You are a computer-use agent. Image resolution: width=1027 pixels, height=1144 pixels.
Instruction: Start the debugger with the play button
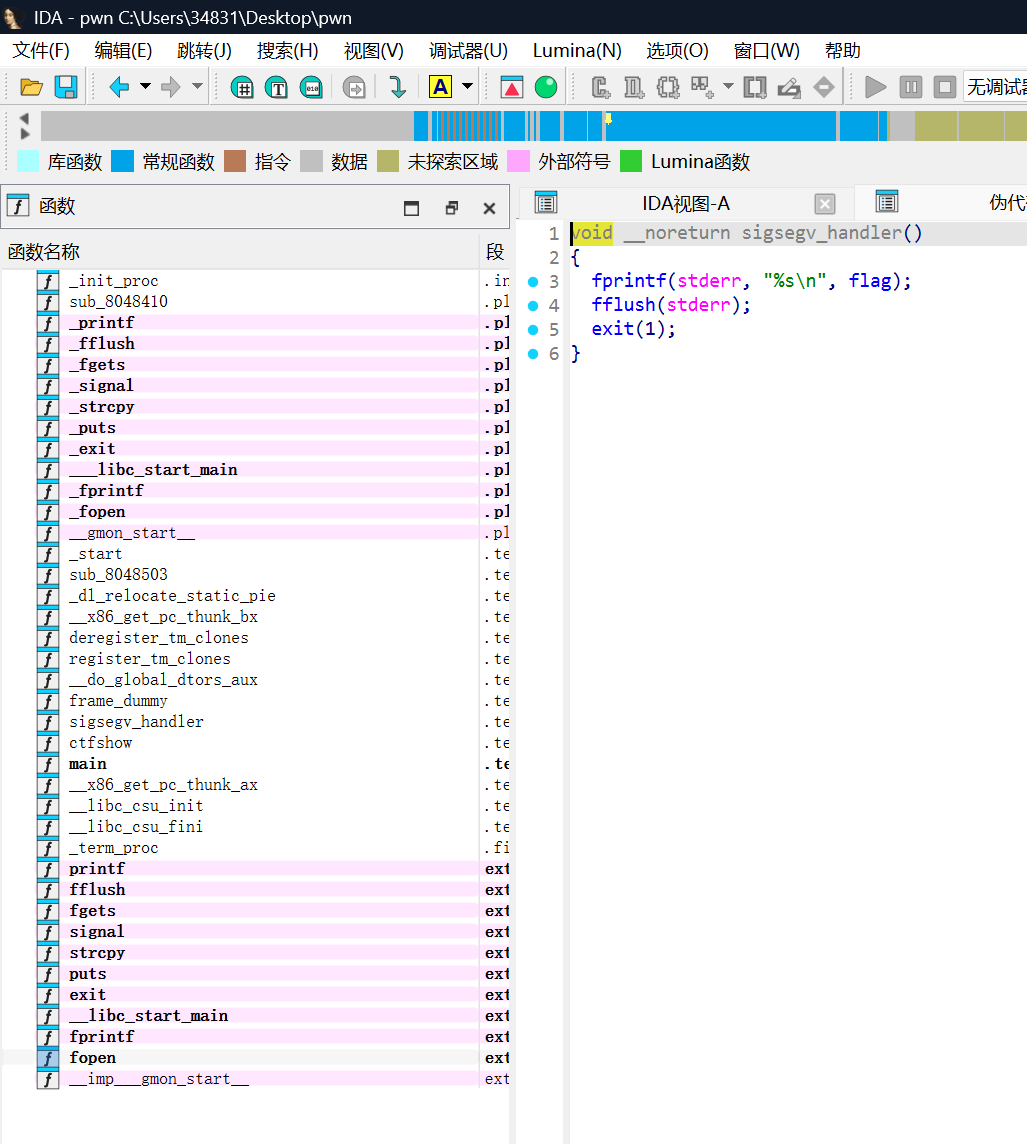tap(875, 88)
